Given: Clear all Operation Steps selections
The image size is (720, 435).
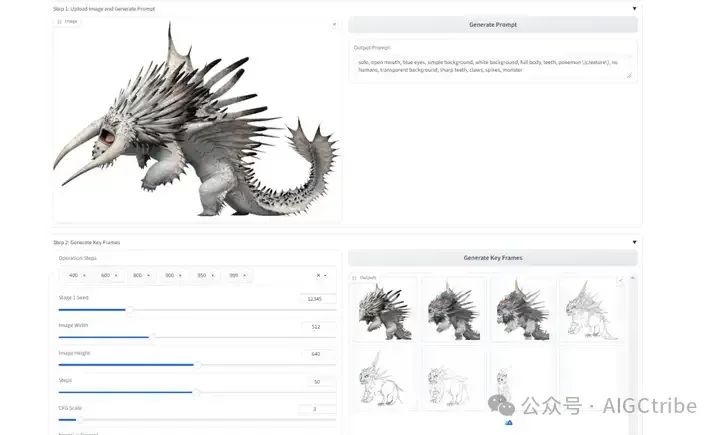Looking at the screenshot, I should tap(318, 276).
